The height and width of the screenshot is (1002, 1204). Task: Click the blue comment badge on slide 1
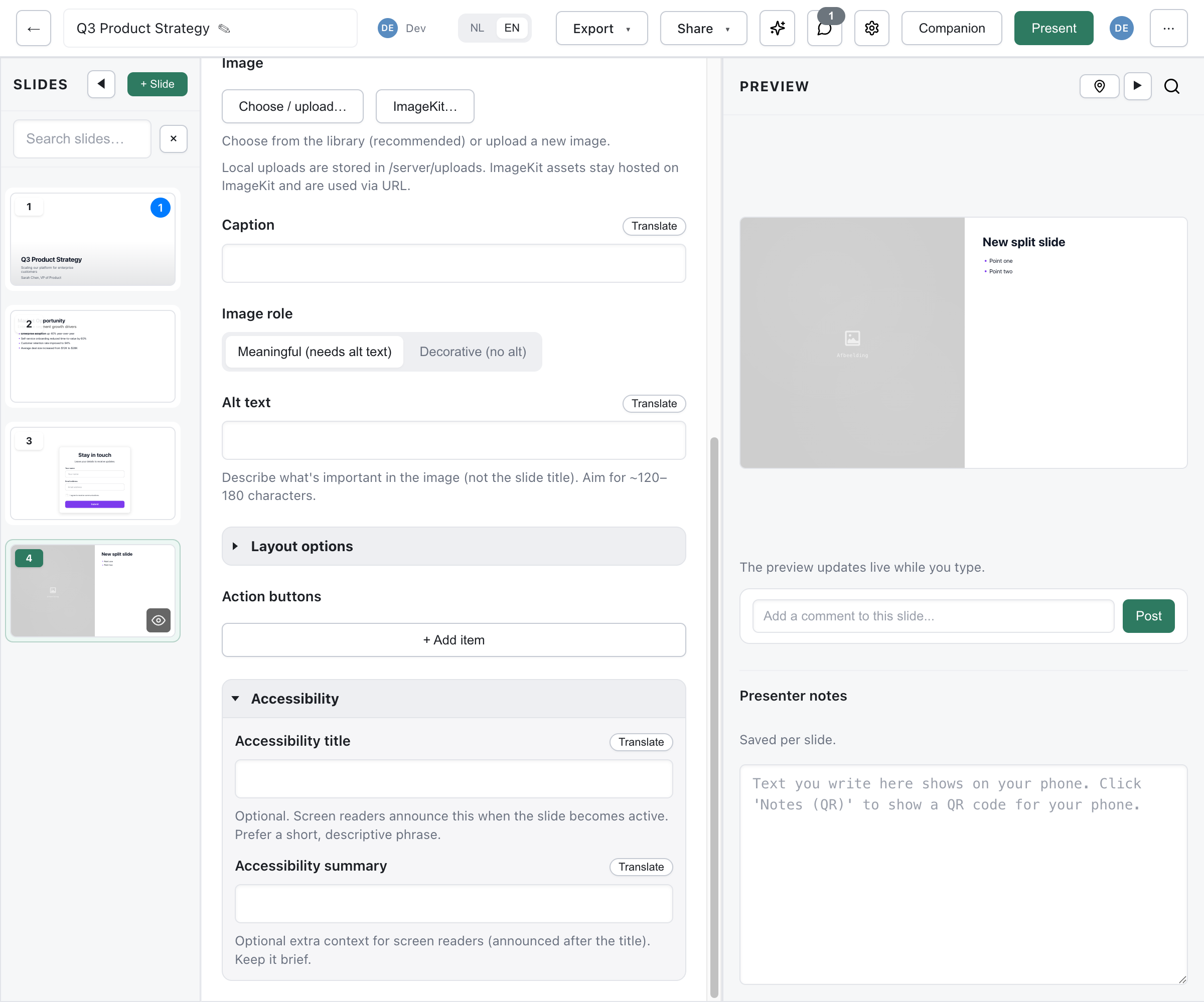160,208
